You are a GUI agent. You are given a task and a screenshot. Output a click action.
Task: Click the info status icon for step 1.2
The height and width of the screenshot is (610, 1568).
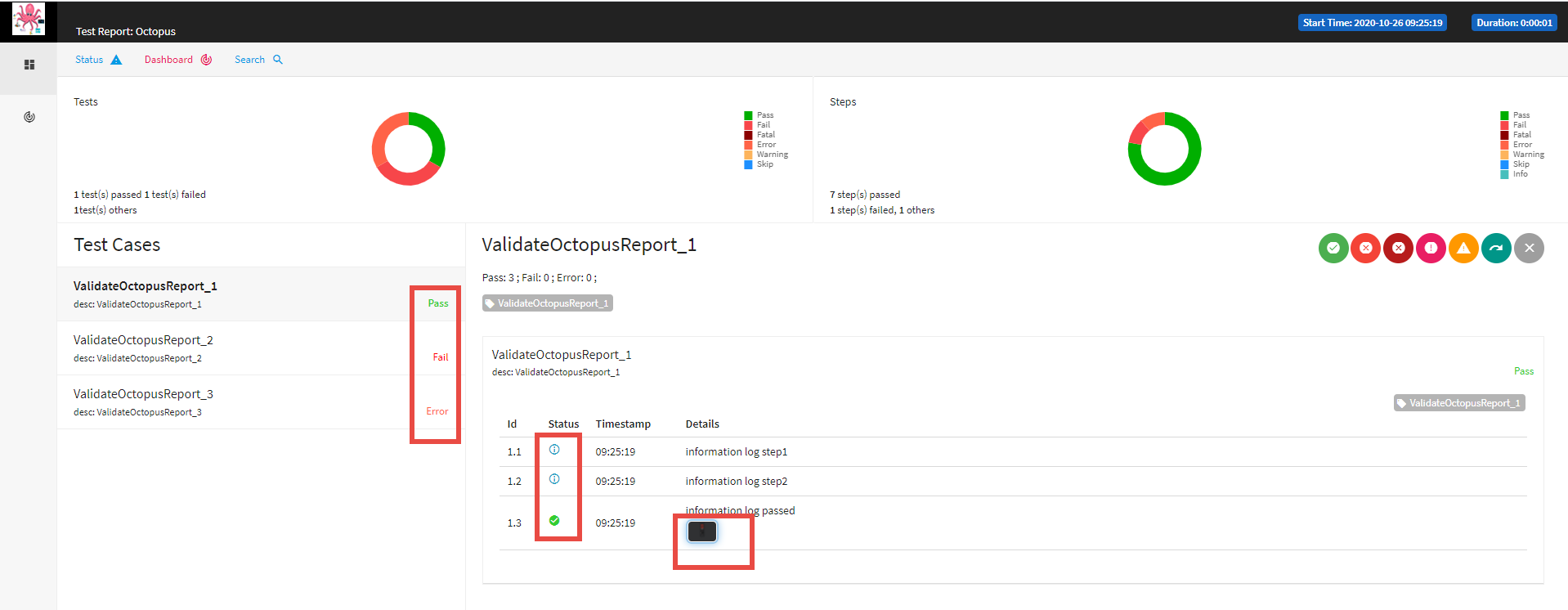point(554,479)
